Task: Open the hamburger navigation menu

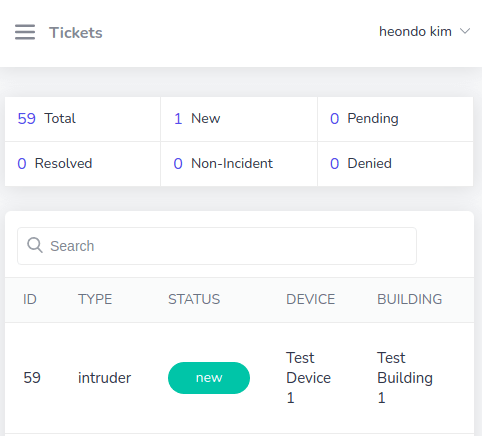Action: pyautogui.click(x=25, y=32)
